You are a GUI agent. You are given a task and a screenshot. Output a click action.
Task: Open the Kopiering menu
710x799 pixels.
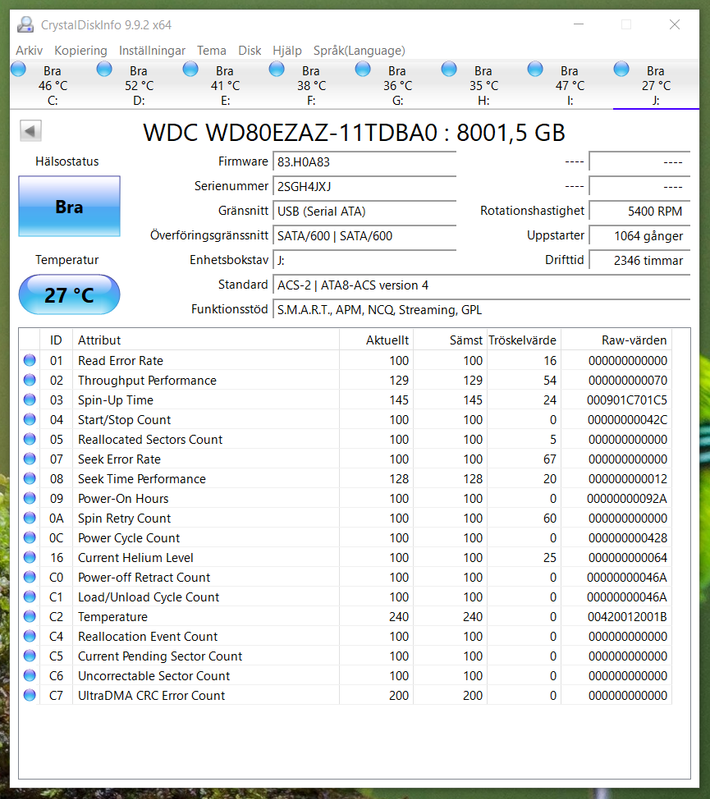pos(81,50)
